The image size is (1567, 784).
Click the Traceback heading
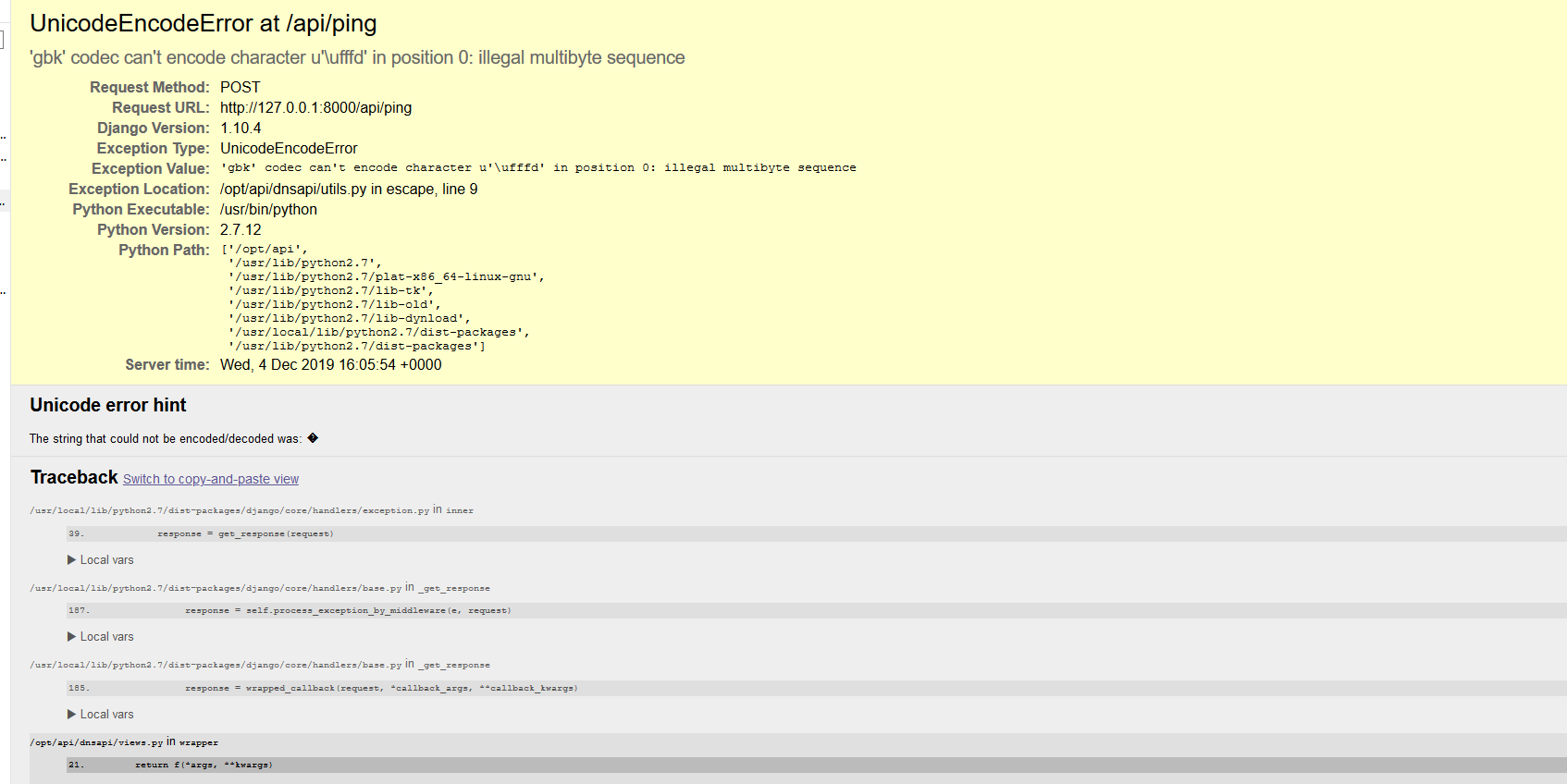pyautogui.click(x=74, y=477)
